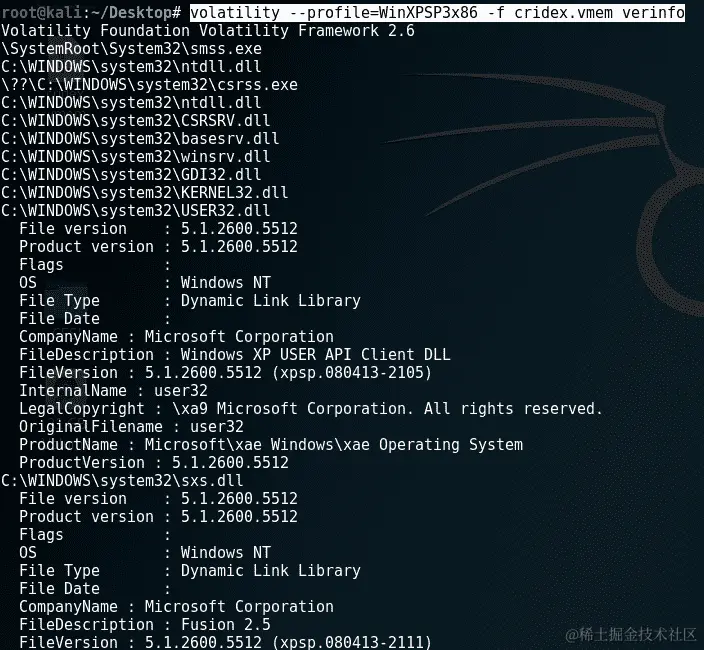Click FileDescription : Fusion 2.5 line
The width and height of the screenshot is (704, 650).
[x=145, y=624]
